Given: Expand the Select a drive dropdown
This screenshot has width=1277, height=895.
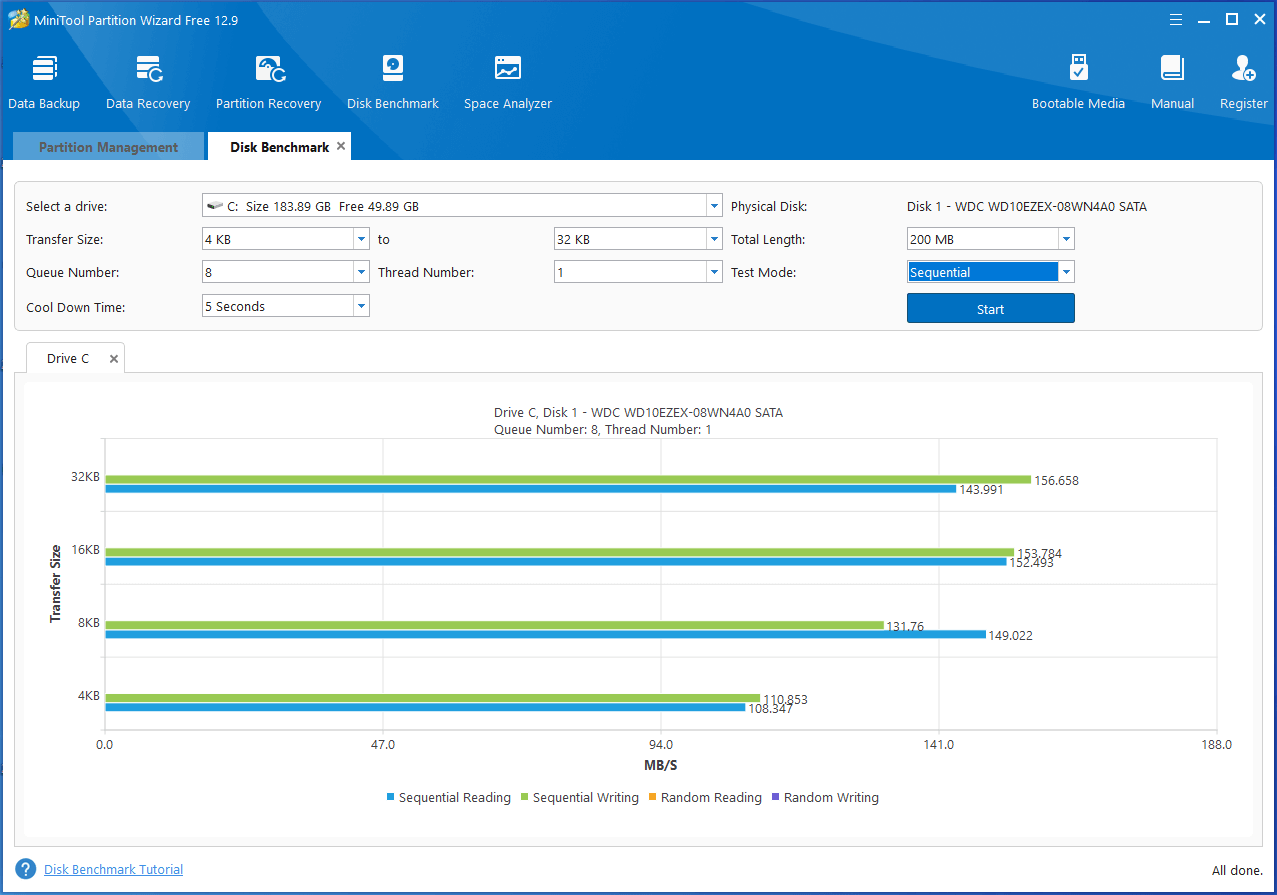Looking at the screenshot, I should [x=714, y=207].
